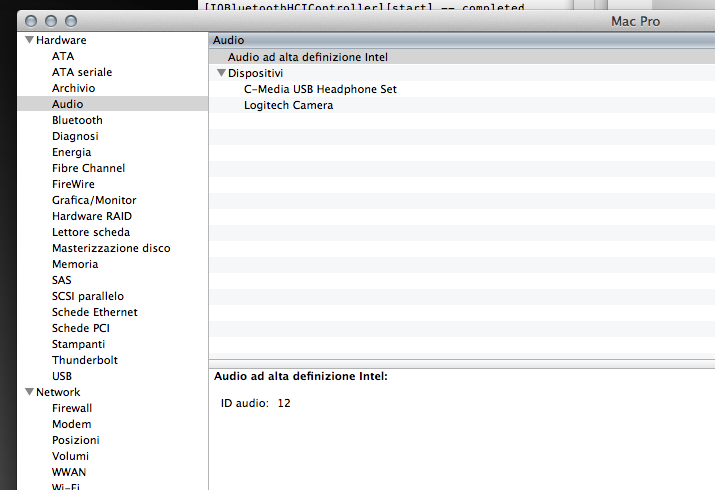Zoom the window with the green button
715x490 pixels.
point(71,21)
